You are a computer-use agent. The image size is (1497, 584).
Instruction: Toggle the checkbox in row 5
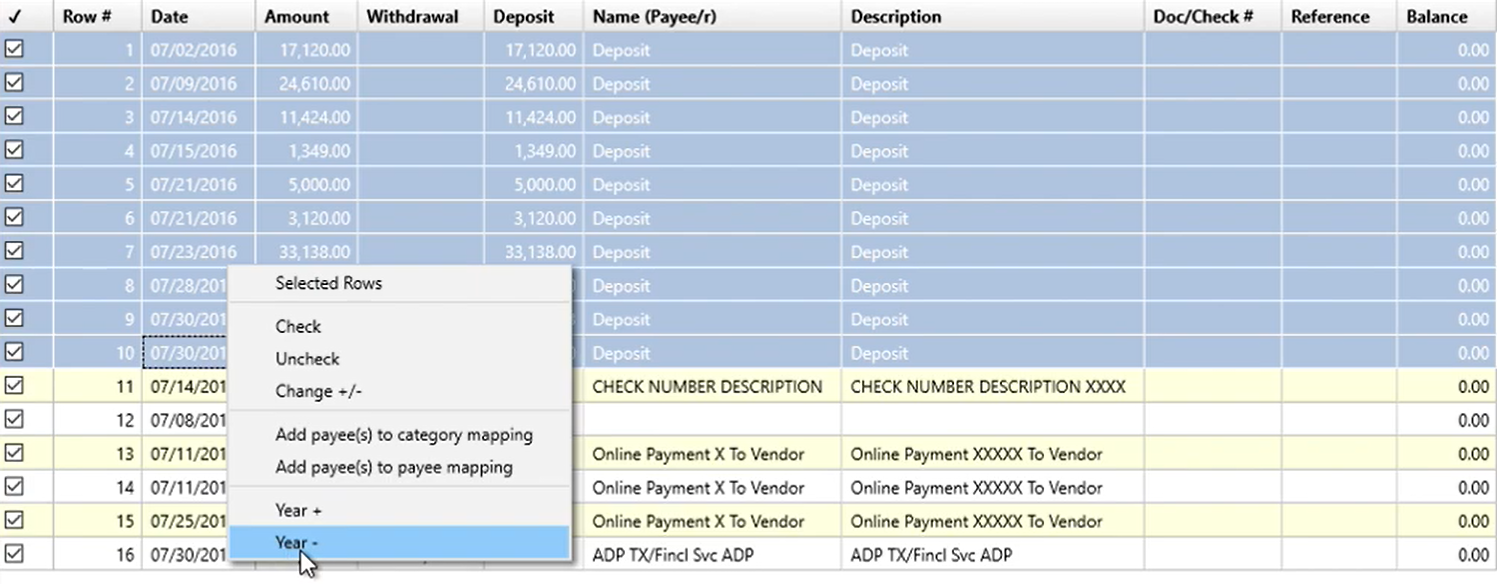coord(14,184)
